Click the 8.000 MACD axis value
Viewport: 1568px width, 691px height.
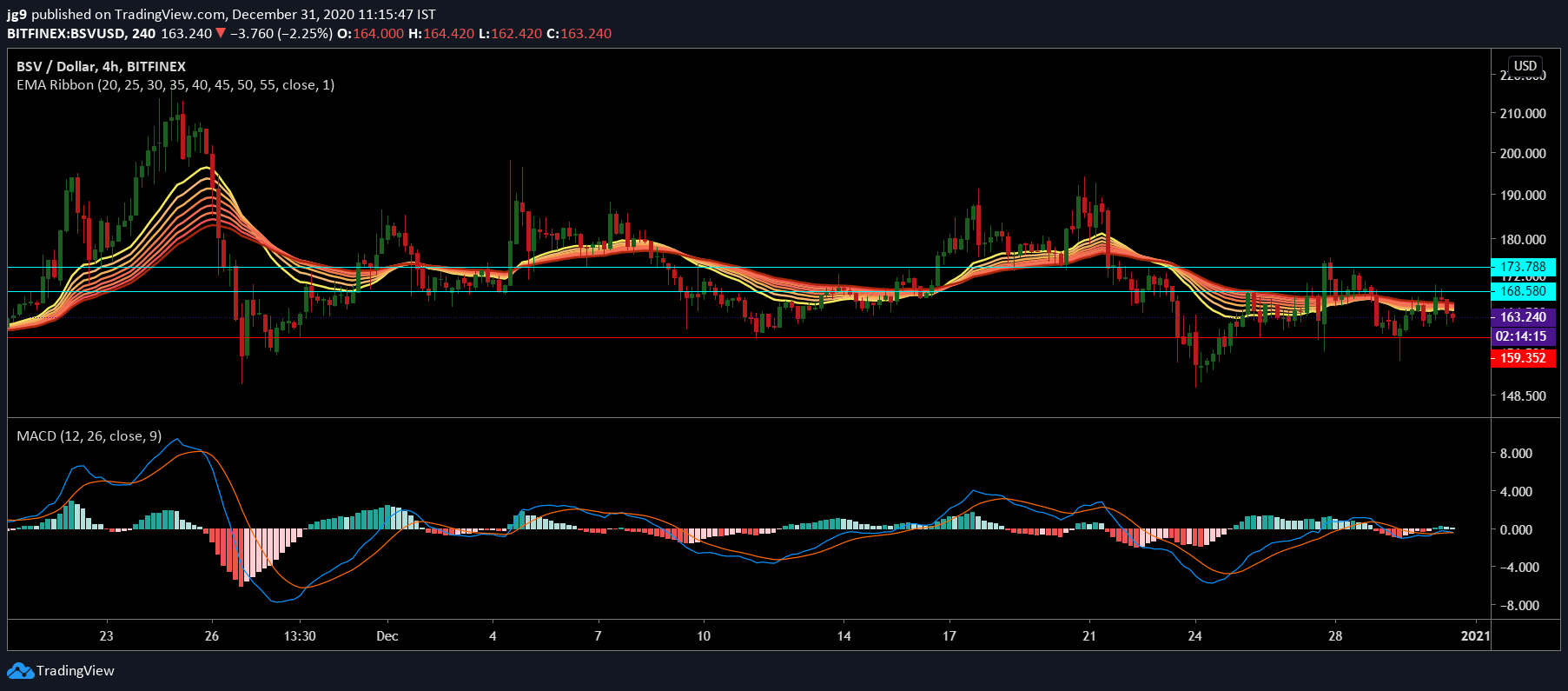1516,454
